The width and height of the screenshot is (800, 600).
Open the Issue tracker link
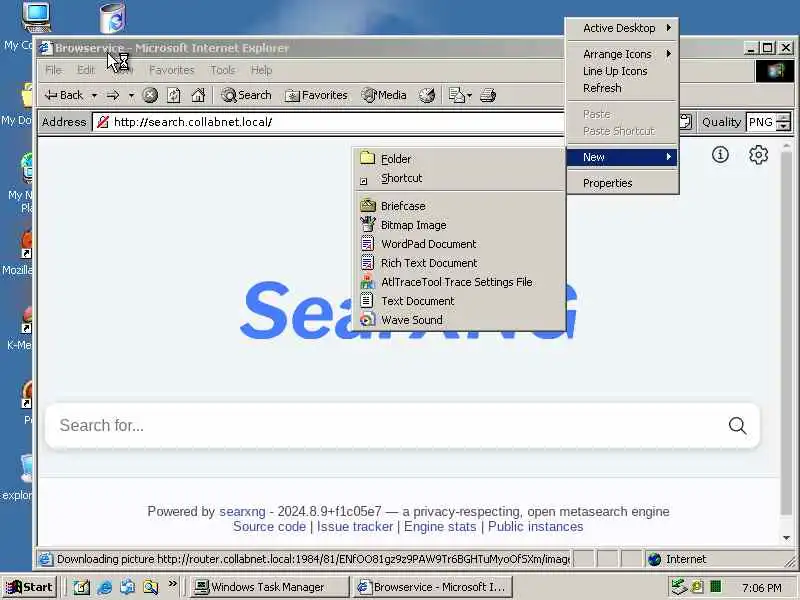(x=355, y=527)
